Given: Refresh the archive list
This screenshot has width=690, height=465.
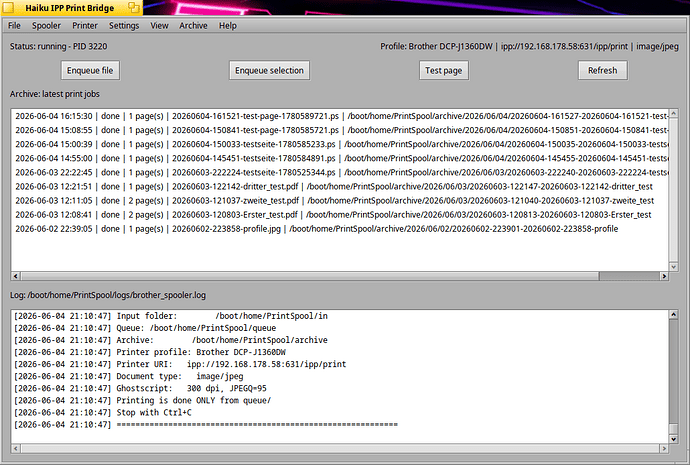Looking at the screenshot, I should tap(603, 70).
